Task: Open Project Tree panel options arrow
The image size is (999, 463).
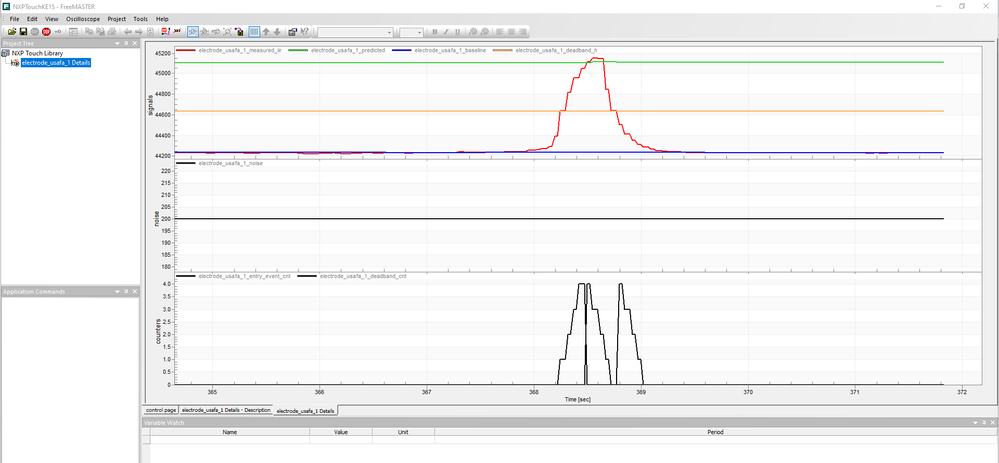Action: pos(118,43)
